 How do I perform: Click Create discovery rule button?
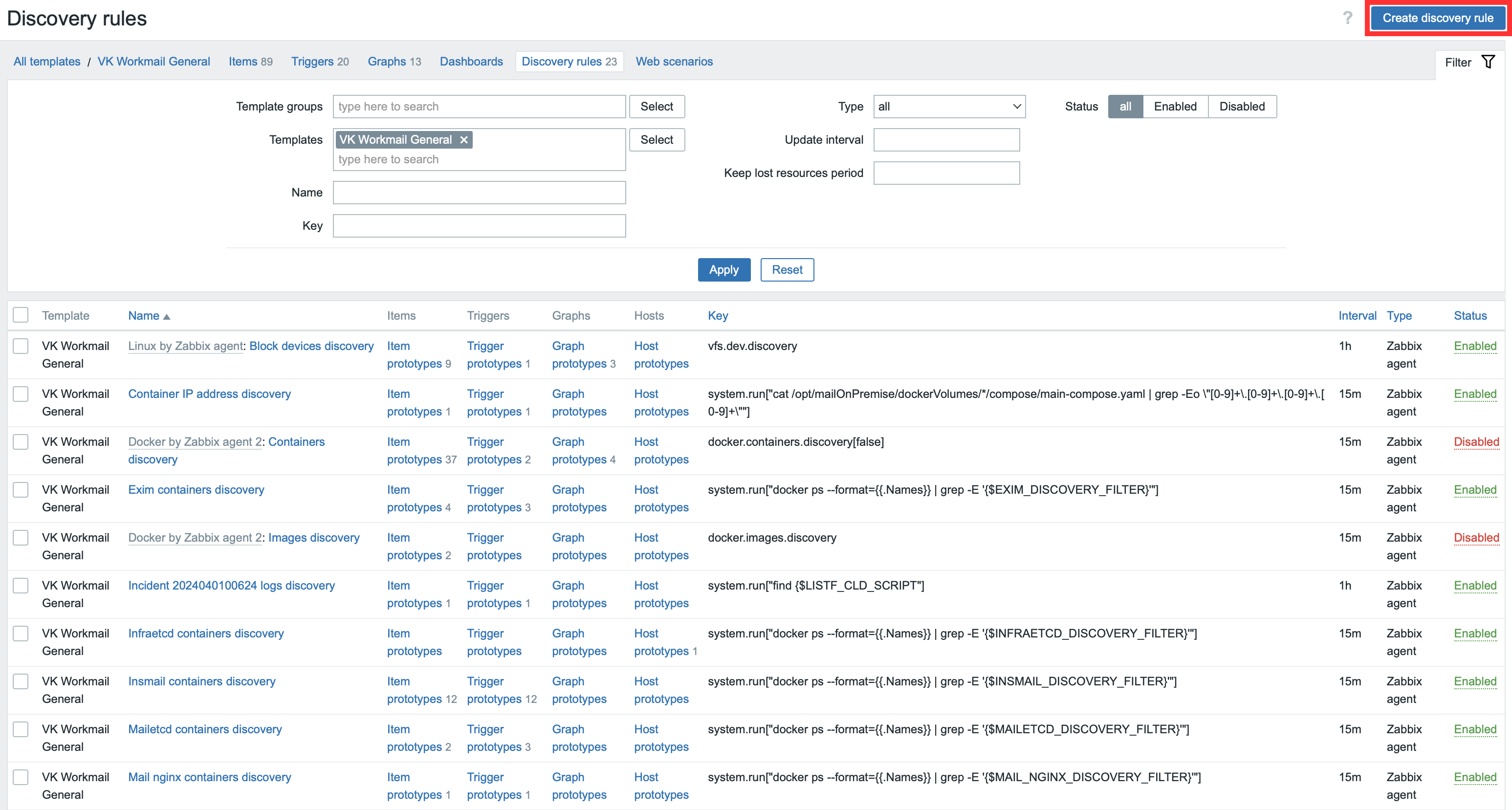(x=1438, y=18)
